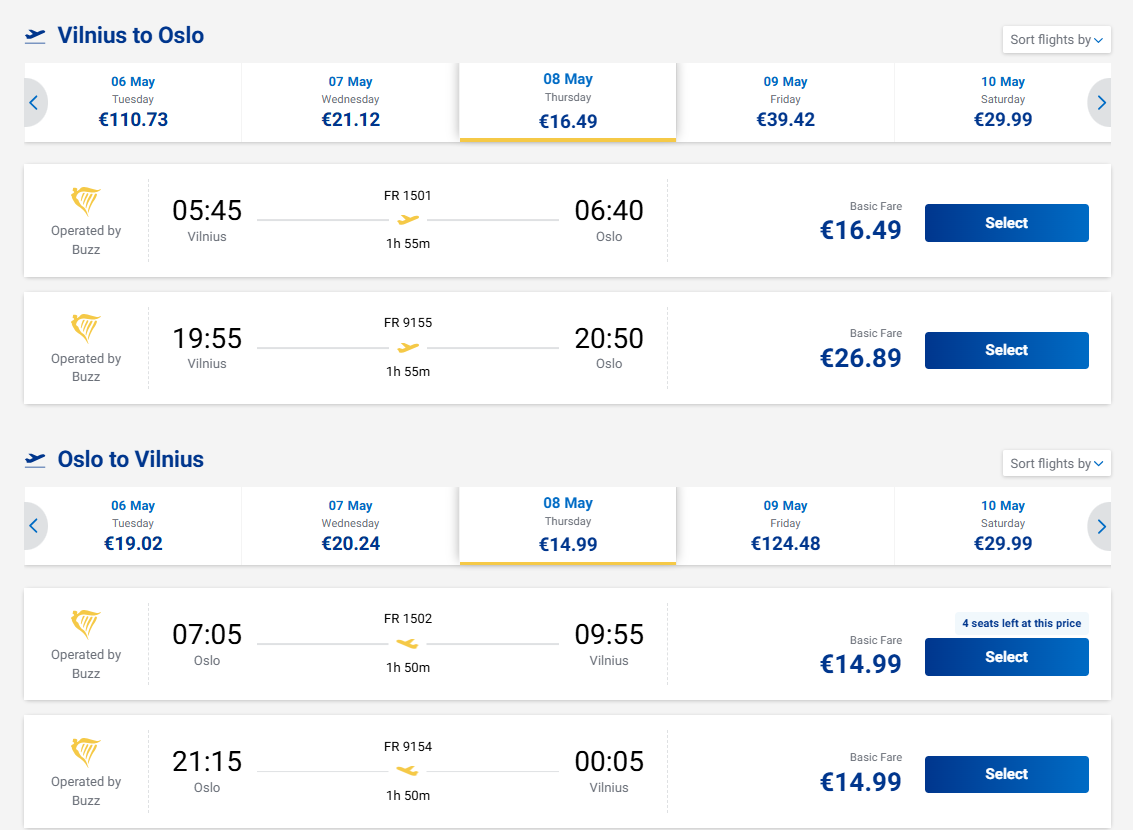This screenshot has height=830, width=1133.
Task: Show earlier dates for Oslo to Vilnius
Action: pyautogui.click(x=34, y=526)
